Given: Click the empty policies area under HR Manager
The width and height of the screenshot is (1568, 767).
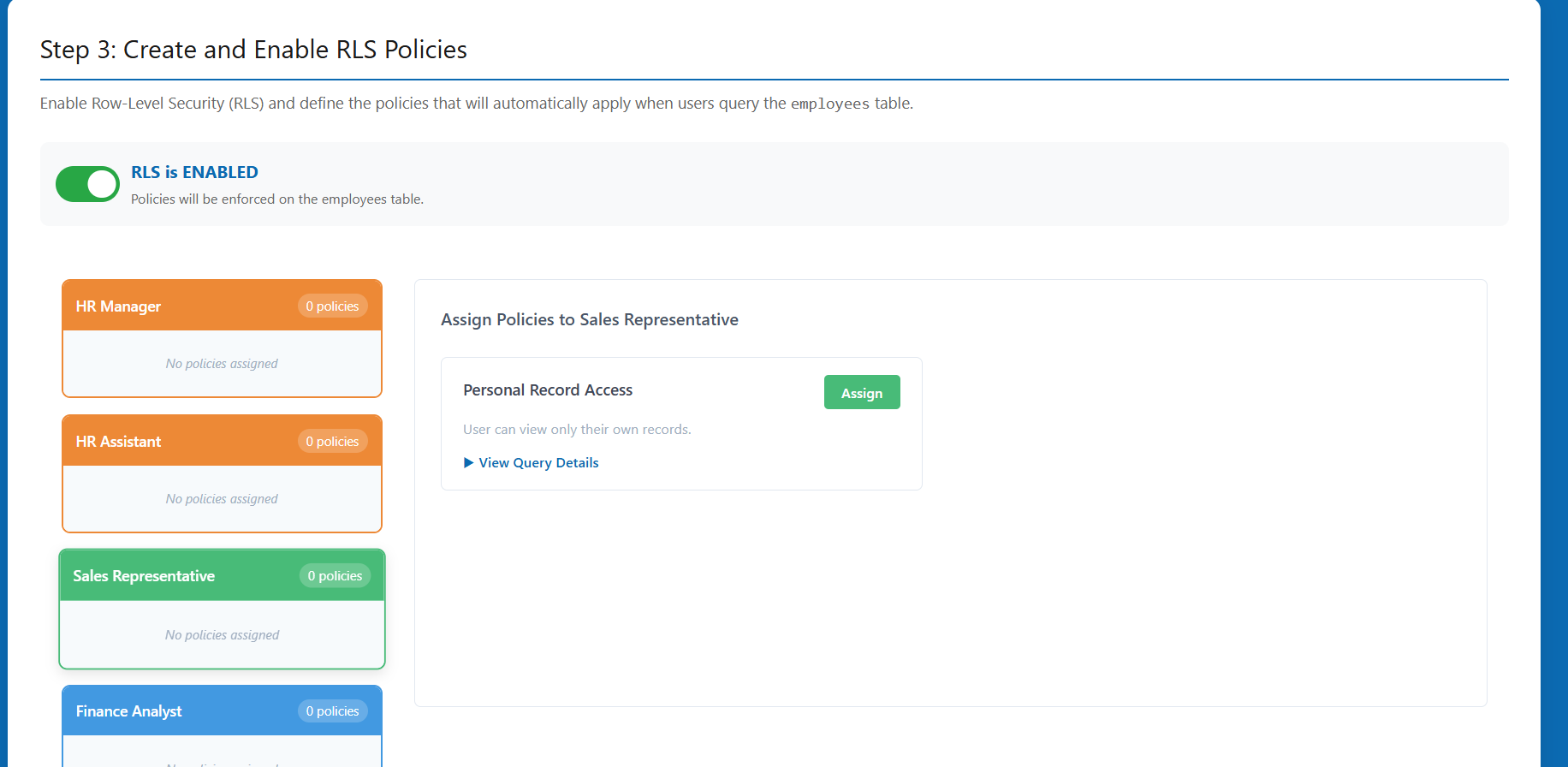Looking at the screenshot, I should (x=222, y=364).
